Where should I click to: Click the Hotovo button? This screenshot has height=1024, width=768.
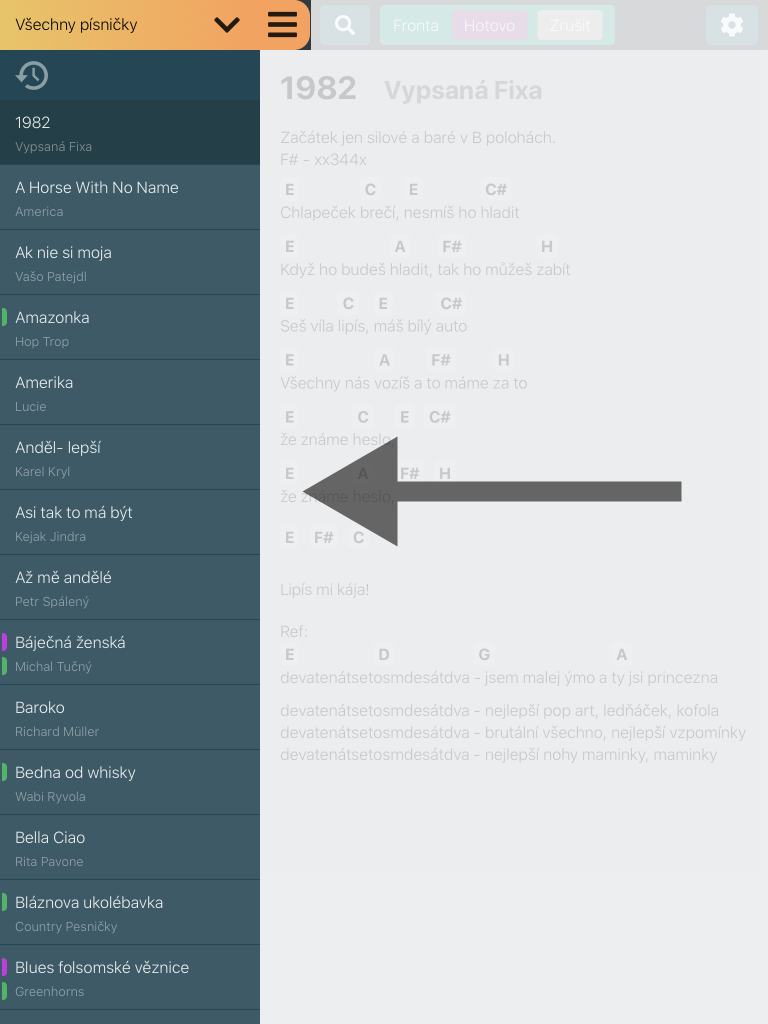489,25
